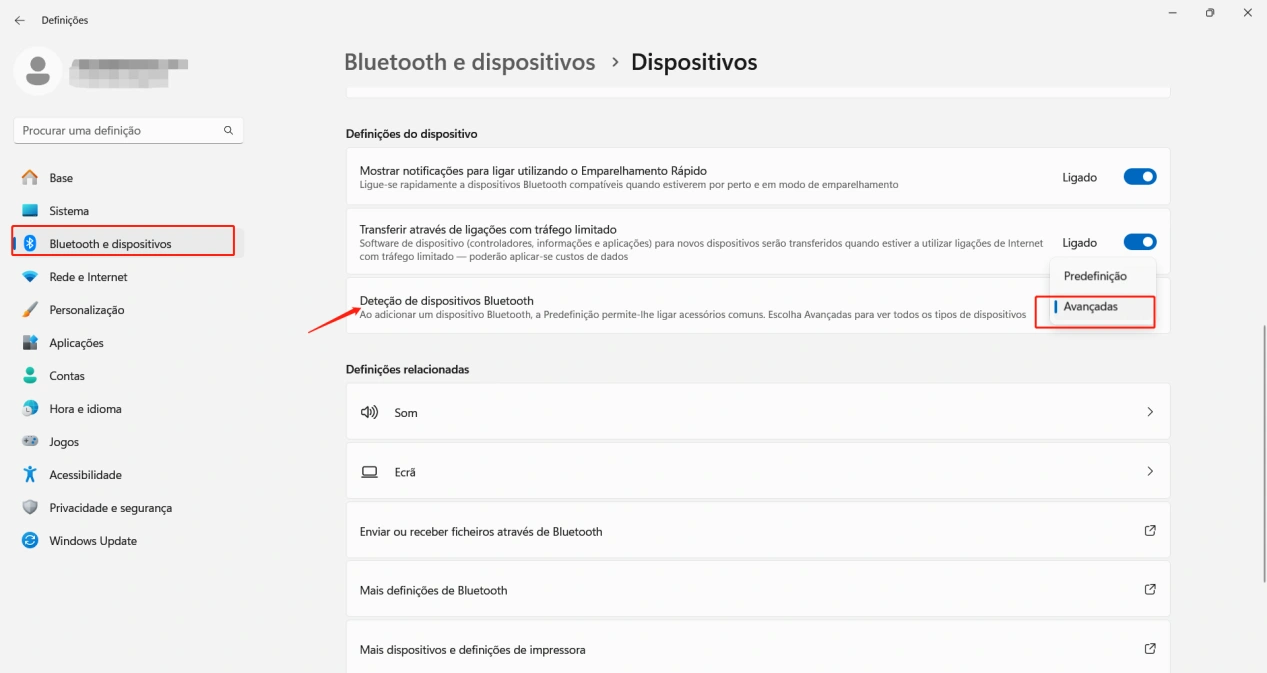Screen dimensions: 1267x673
Task: Open the Sistema section in the sidebar
Action: click(69, 211)
